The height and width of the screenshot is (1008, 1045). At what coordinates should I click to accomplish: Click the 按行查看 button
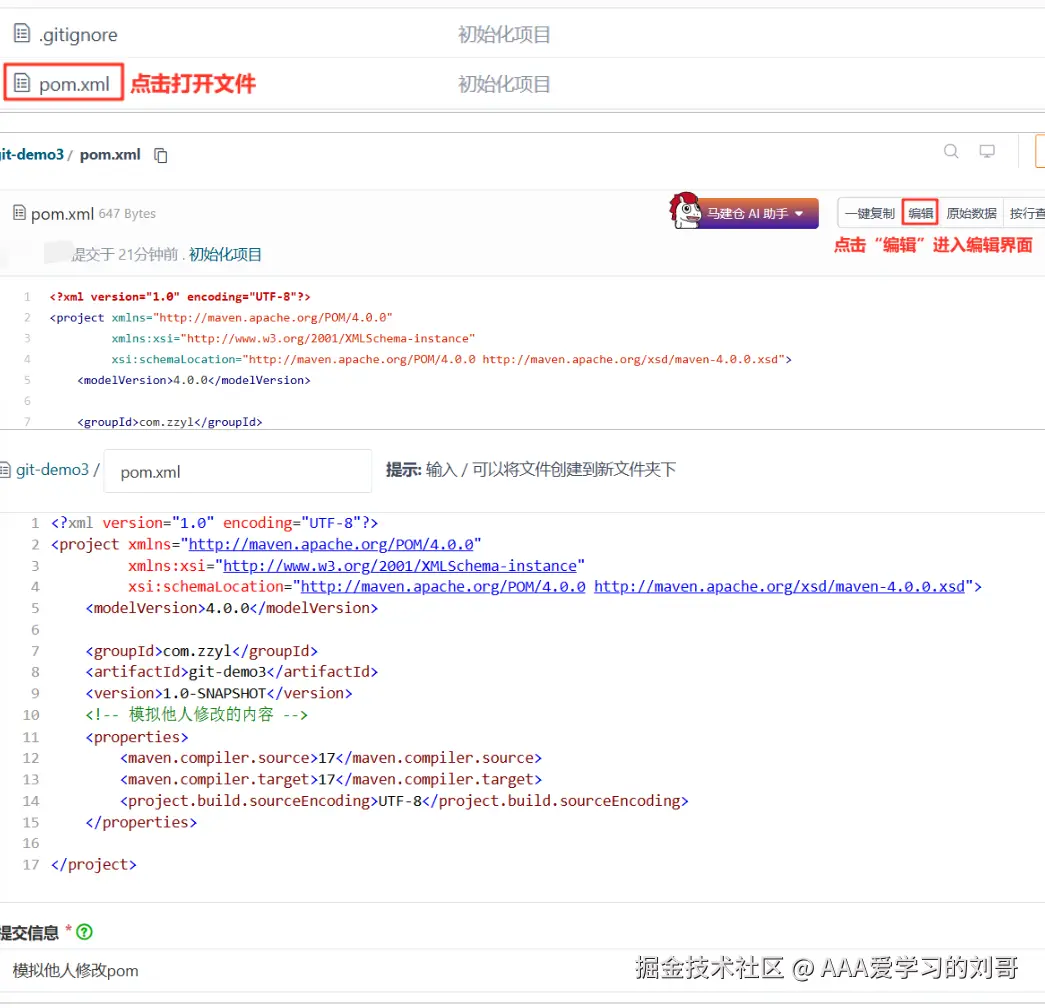[x=1026, y=213]
